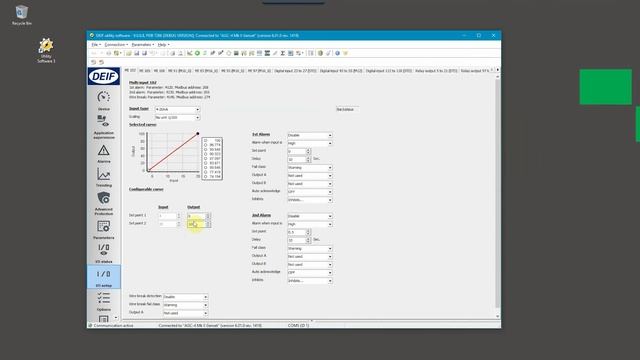Select curve point radio button 96.774
640x360 pixels.
pyautogui.click(x=205, y=145)
